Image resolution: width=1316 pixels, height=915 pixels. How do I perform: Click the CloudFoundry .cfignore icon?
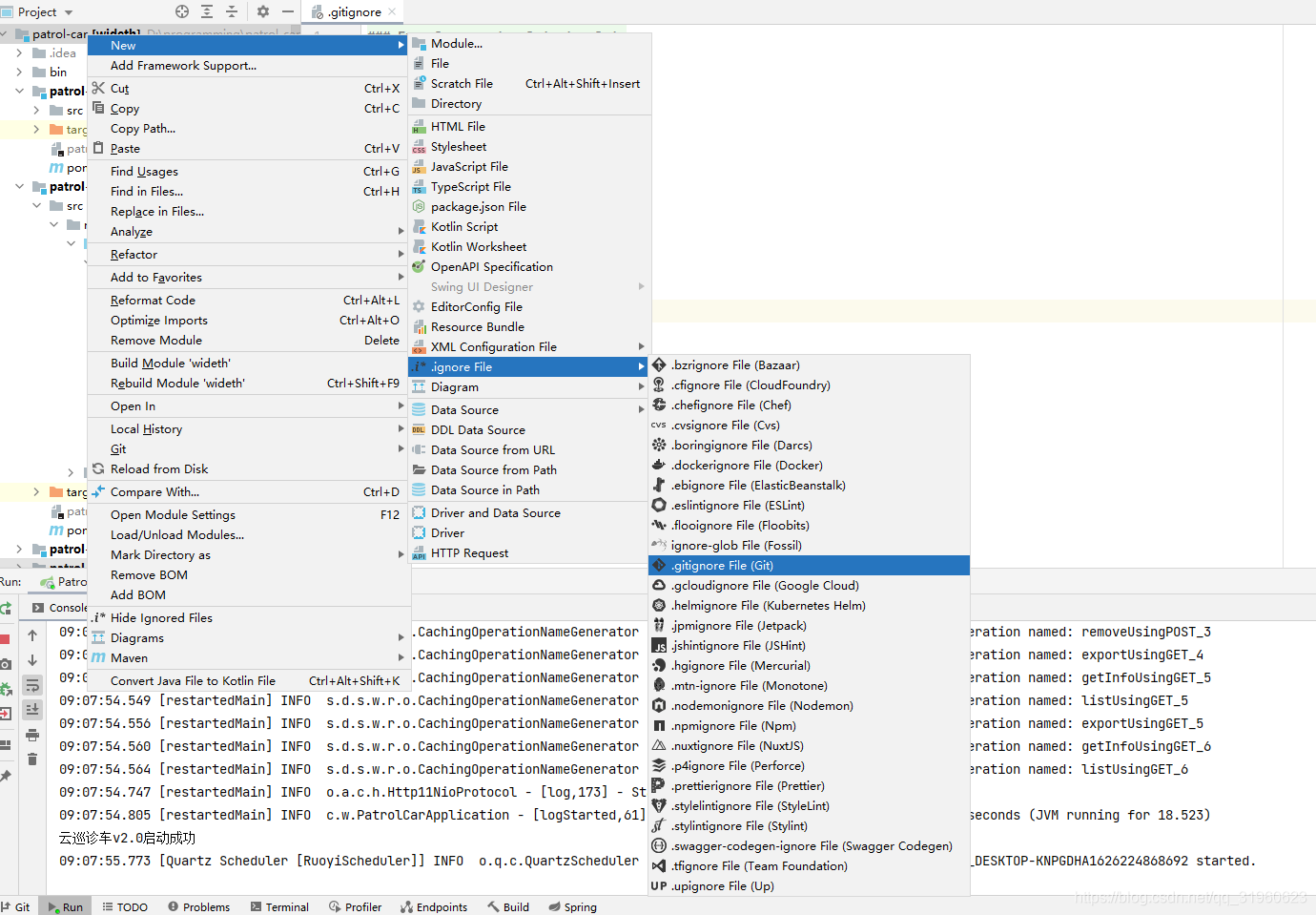659,385
